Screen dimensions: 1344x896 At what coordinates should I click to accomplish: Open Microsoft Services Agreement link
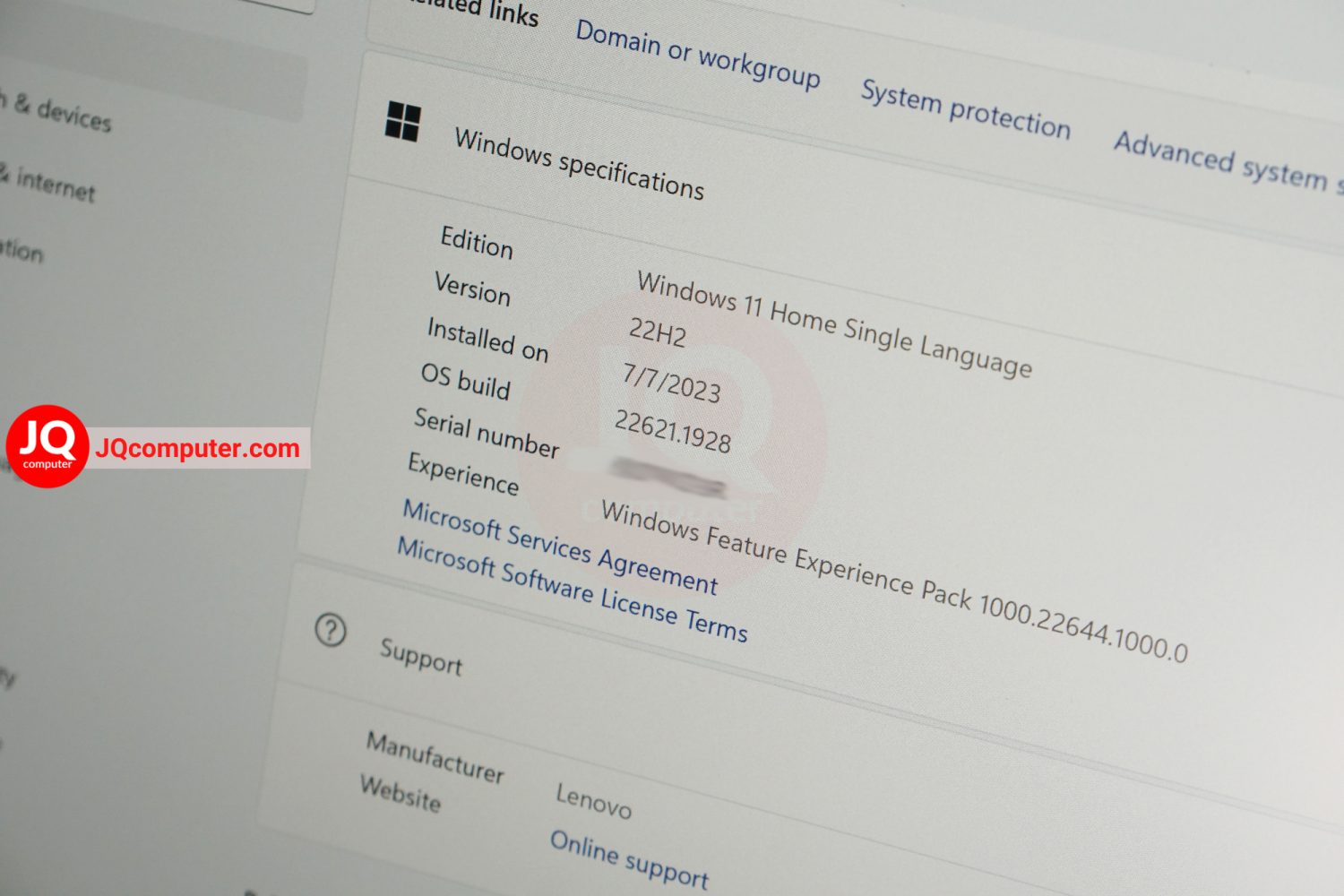click(x=560, y=547)
